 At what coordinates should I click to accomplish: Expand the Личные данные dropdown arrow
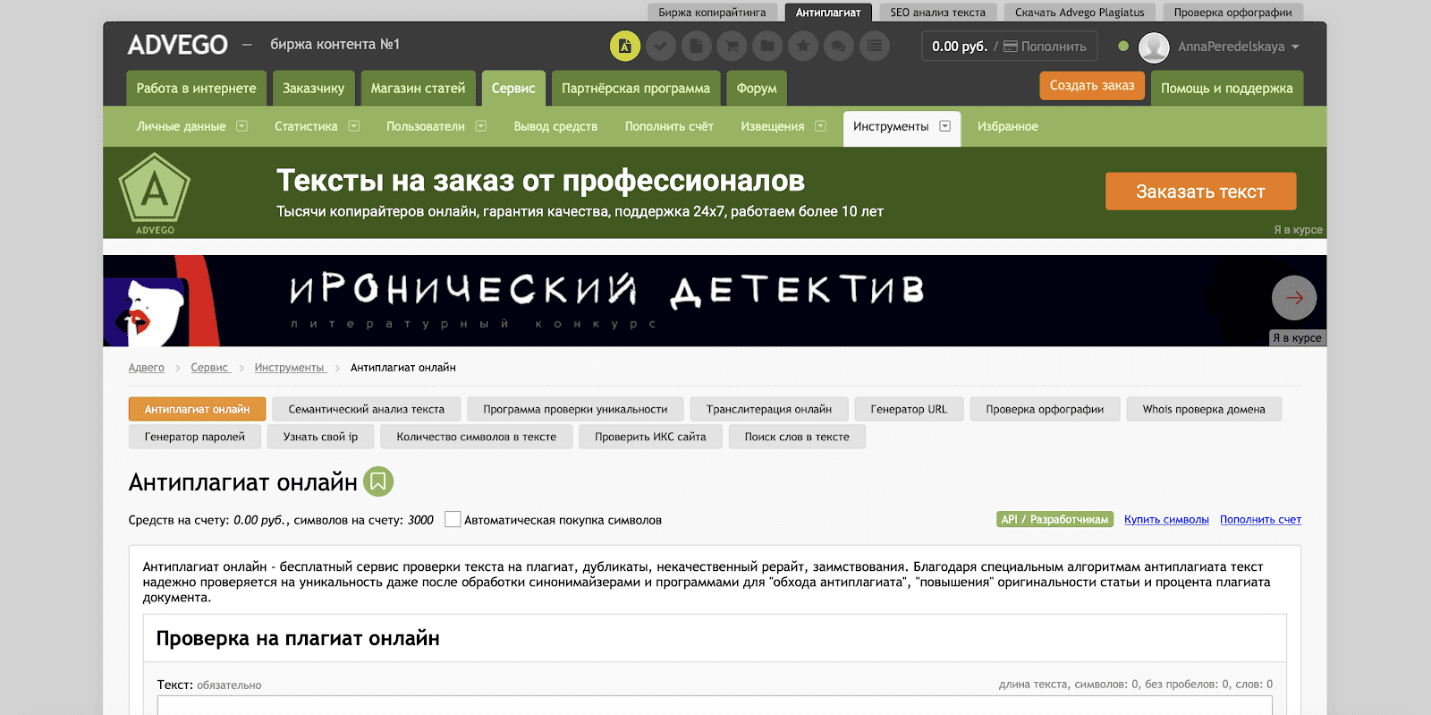click(243, 127)
